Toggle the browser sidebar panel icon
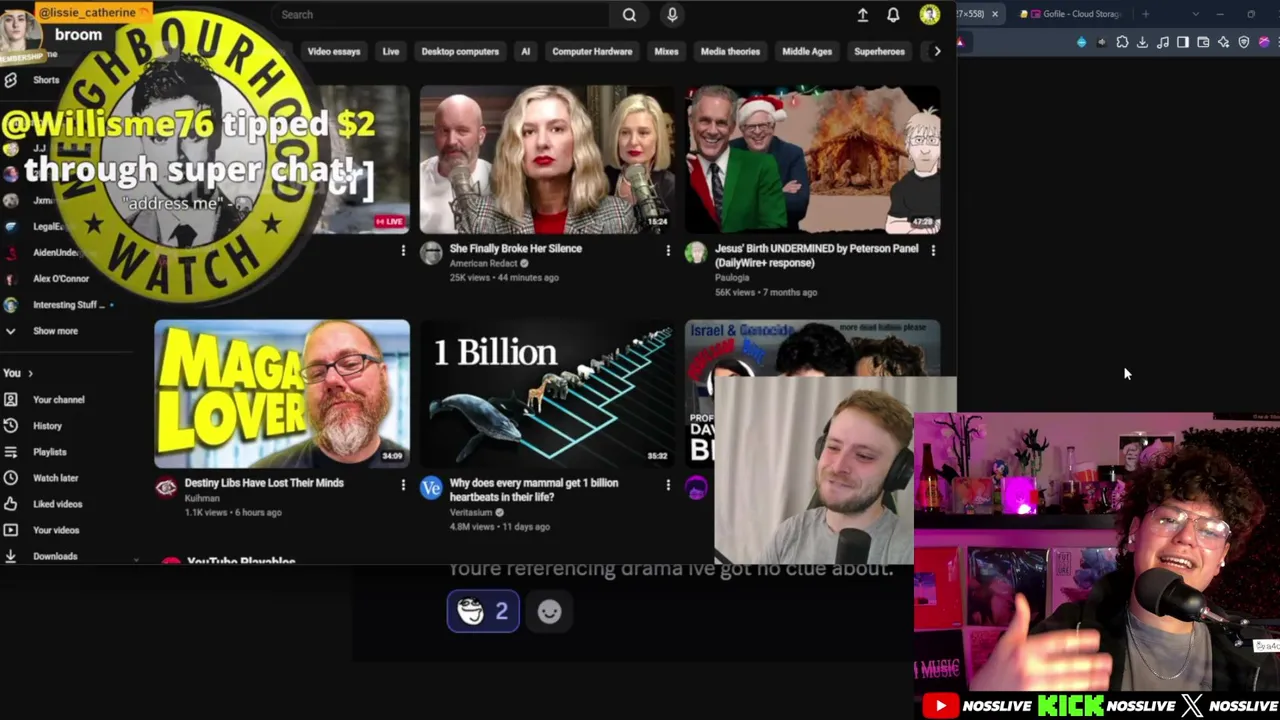The width and height of the screenshot is (1280, 720). [1183, 42]
